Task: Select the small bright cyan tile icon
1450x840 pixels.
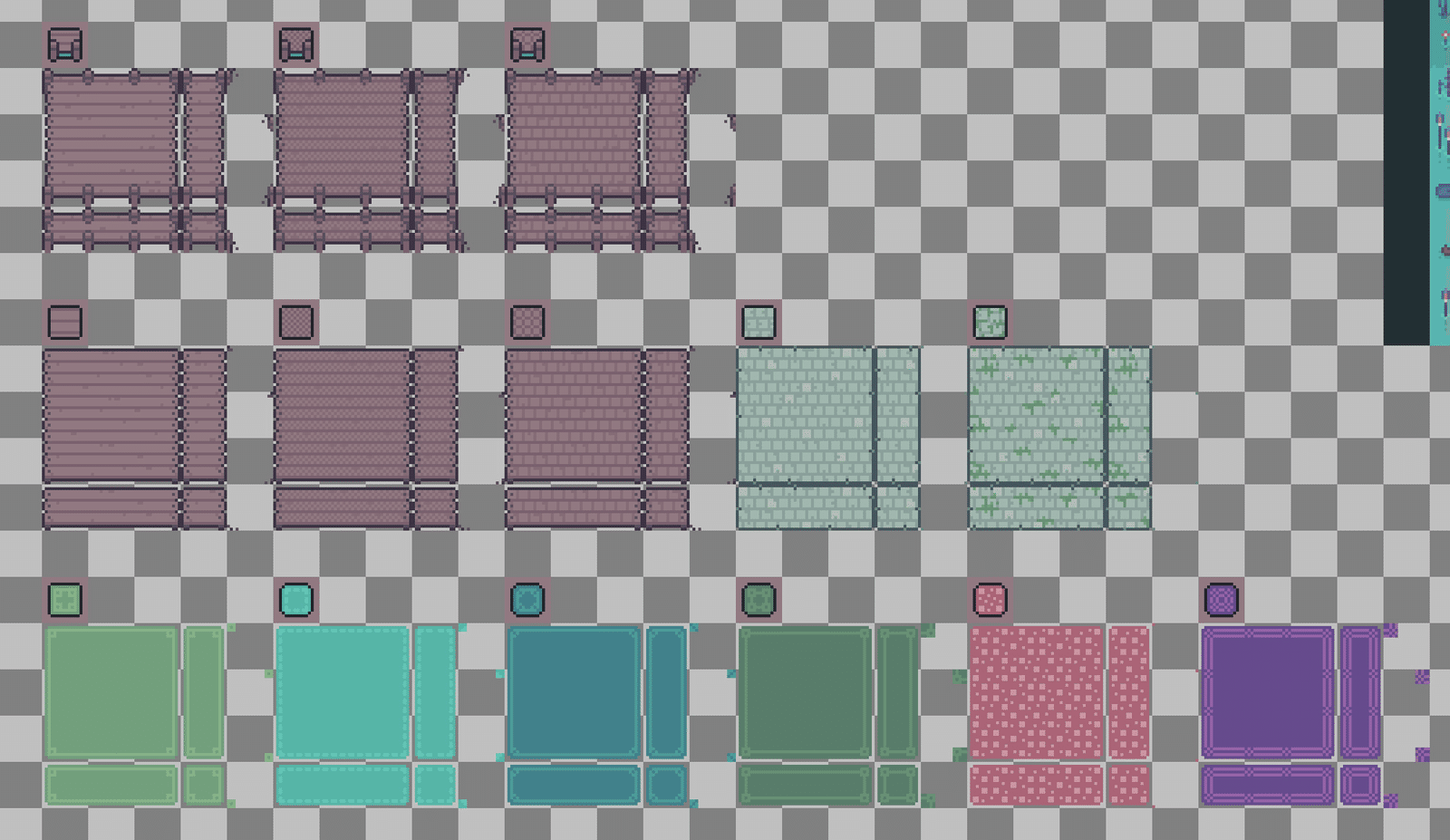Action: click(296, 600)
